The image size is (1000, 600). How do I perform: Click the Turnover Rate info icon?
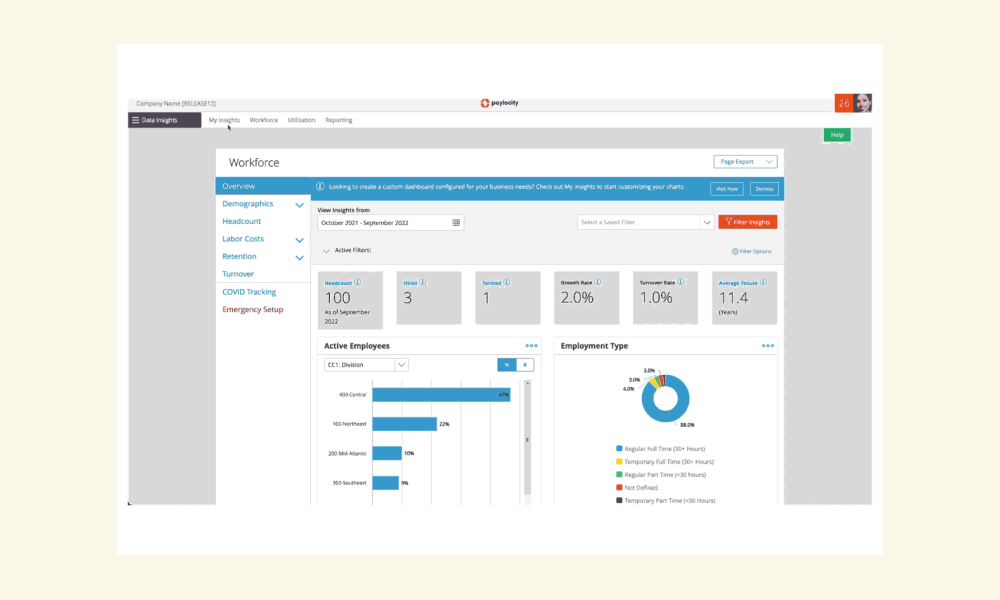point(680,282)
